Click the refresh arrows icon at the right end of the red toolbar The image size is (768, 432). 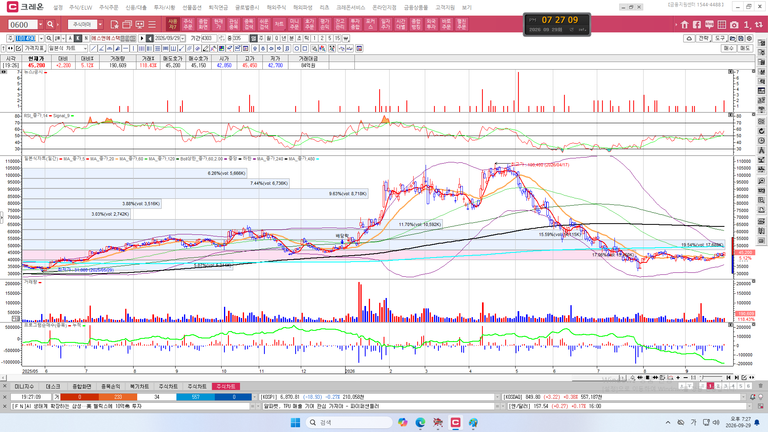pos(759,24)
